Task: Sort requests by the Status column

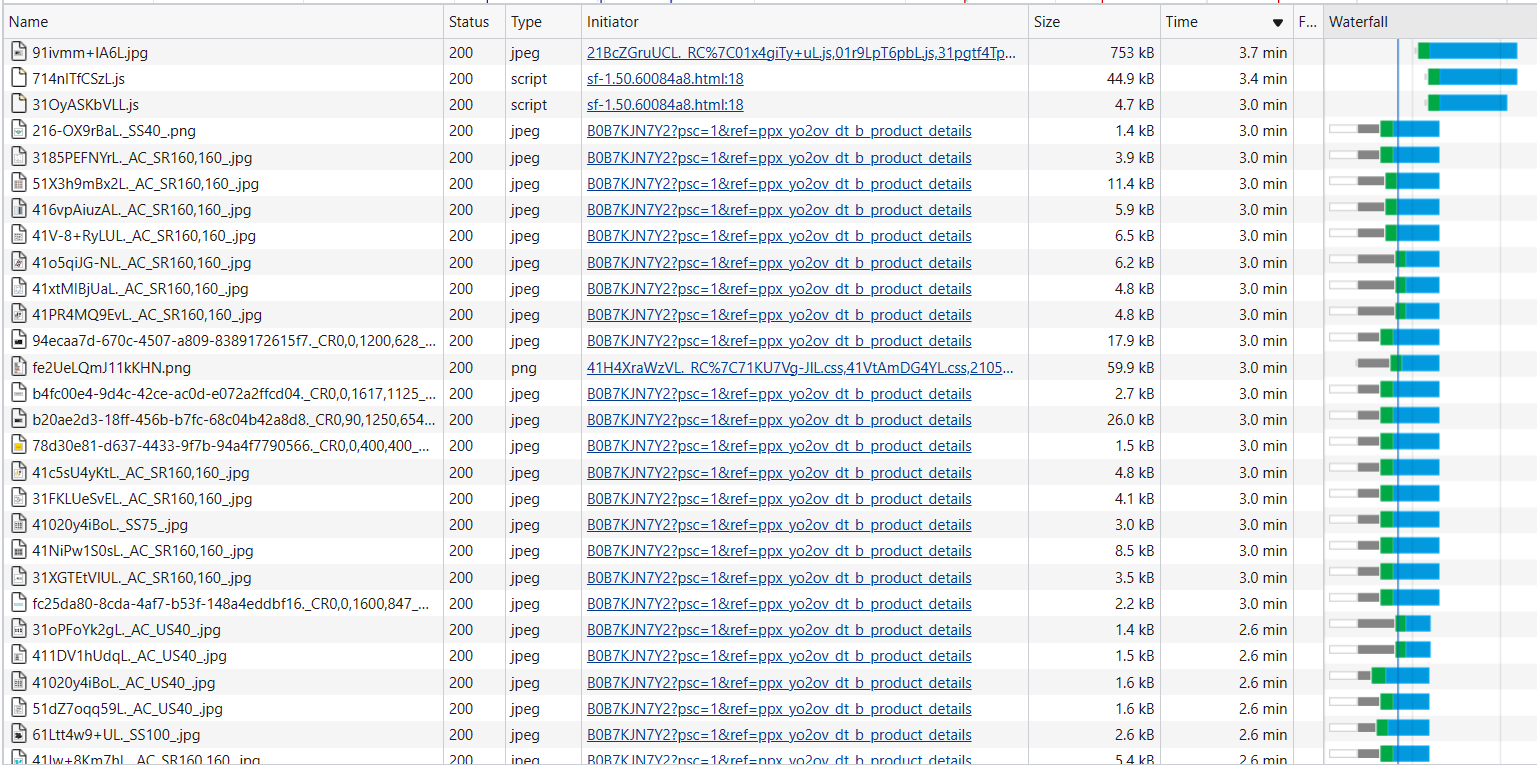Action: click(468, 21)
